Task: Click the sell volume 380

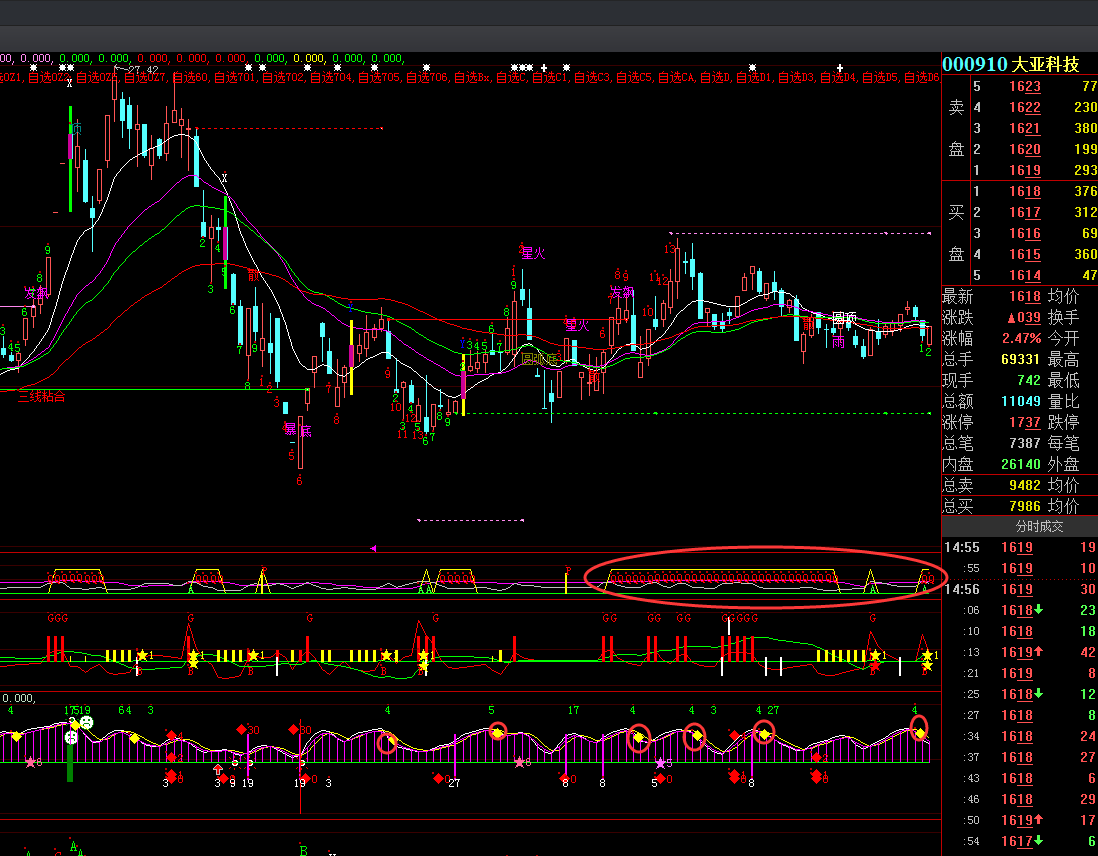Action: coord(1085,128)
